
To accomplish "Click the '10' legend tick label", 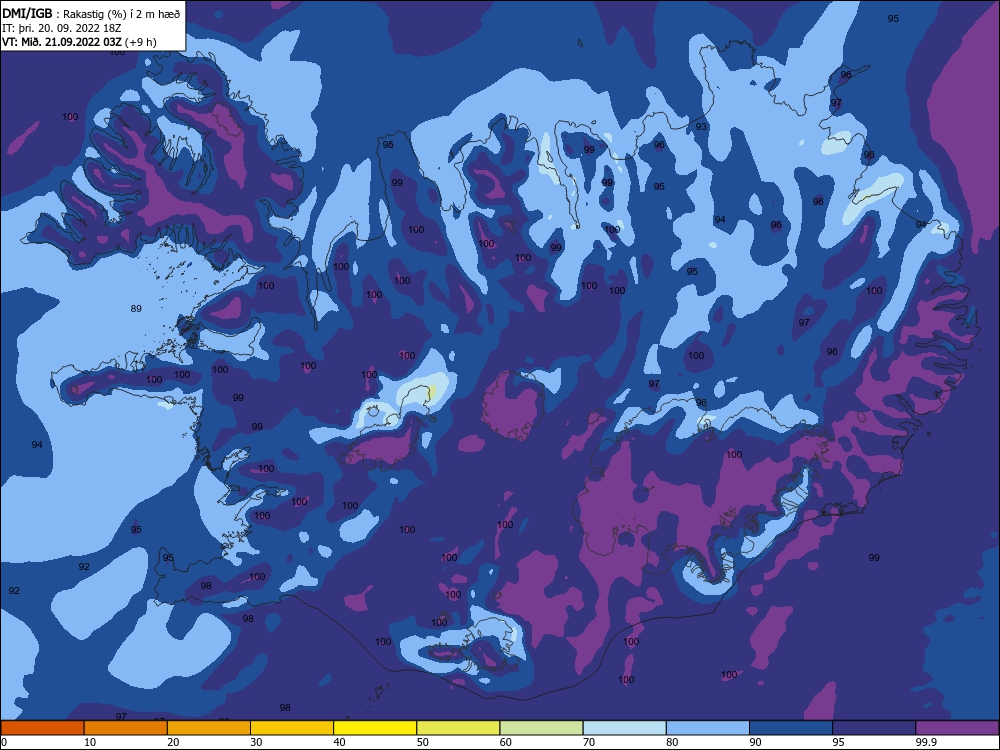I will click(90, 742).
